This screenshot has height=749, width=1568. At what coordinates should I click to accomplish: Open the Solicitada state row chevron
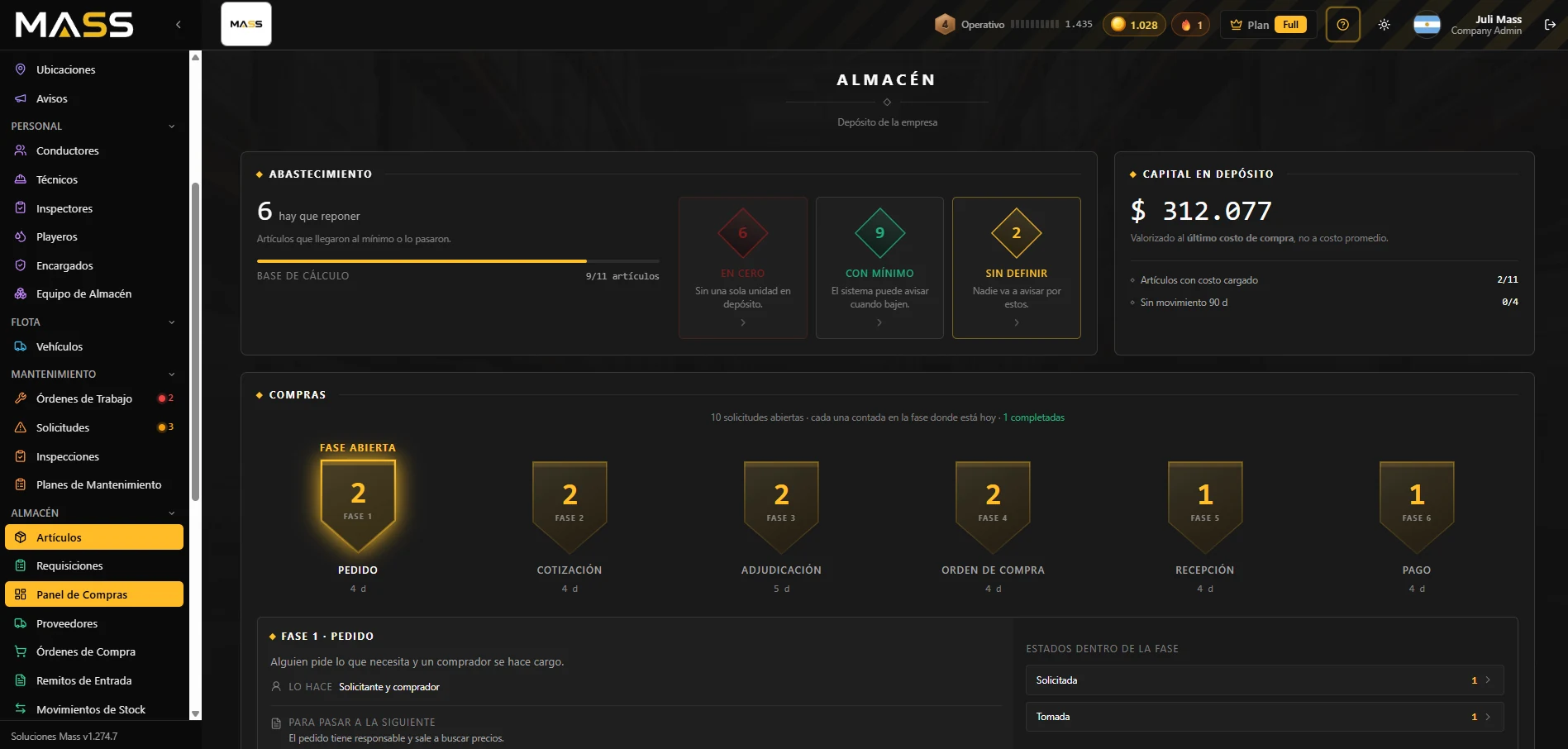1488,680
